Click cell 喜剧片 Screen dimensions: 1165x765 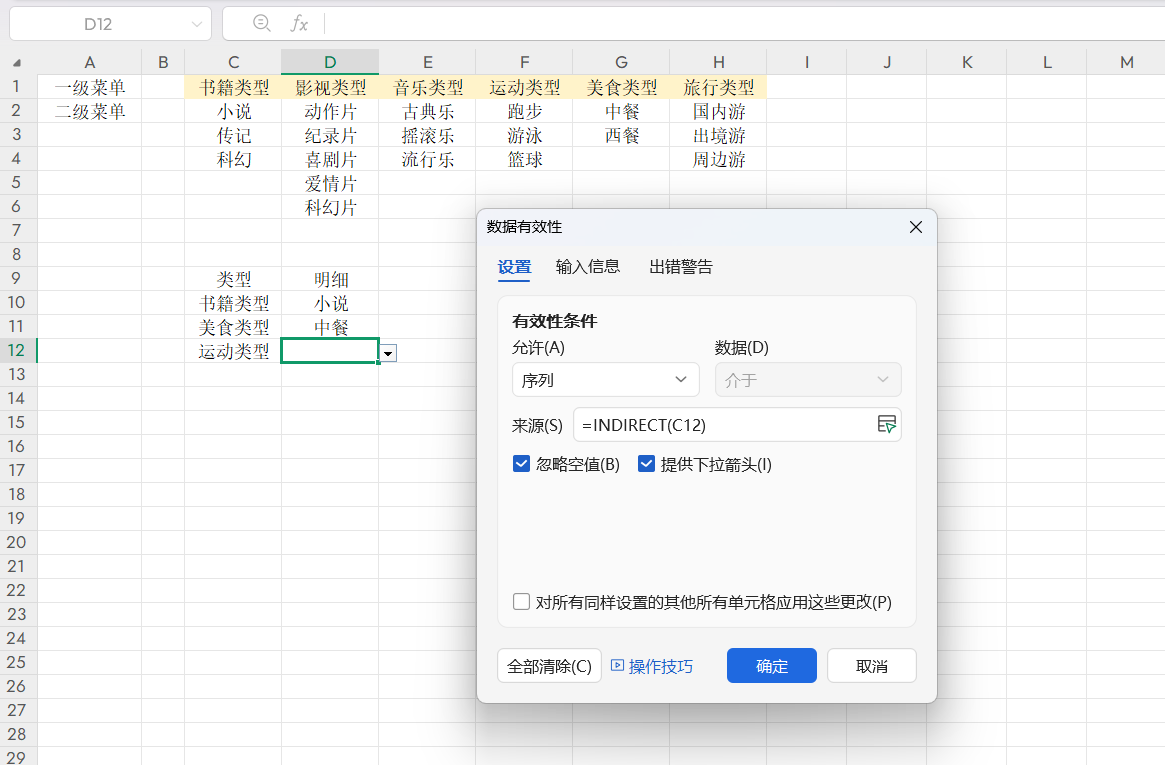pyautogui.click(x=330, y=159)
